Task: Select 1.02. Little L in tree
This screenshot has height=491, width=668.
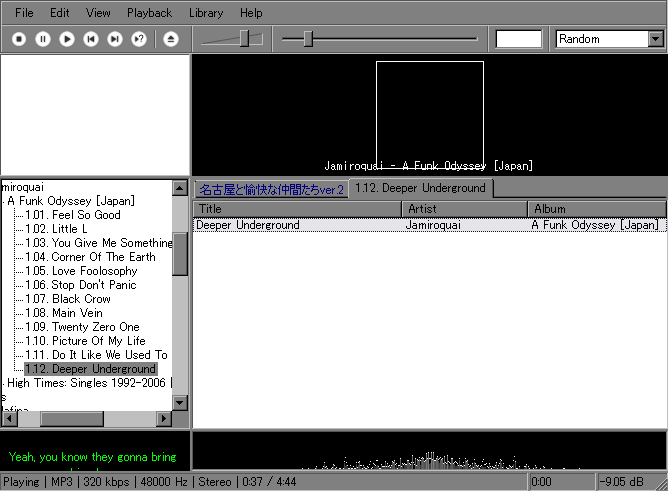Action: 56,229
